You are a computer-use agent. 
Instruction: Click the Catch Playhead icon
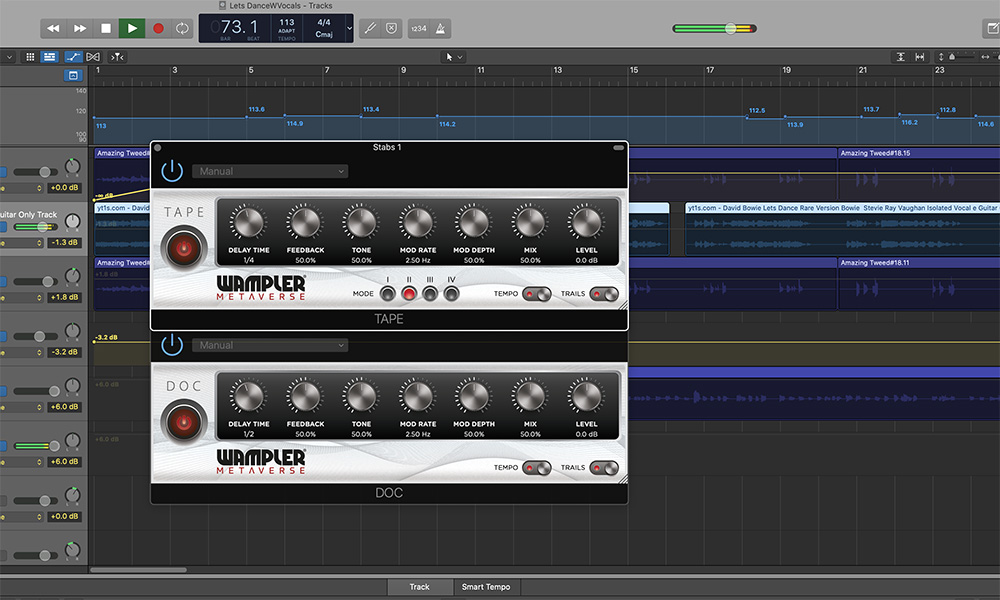coord(117,57)
